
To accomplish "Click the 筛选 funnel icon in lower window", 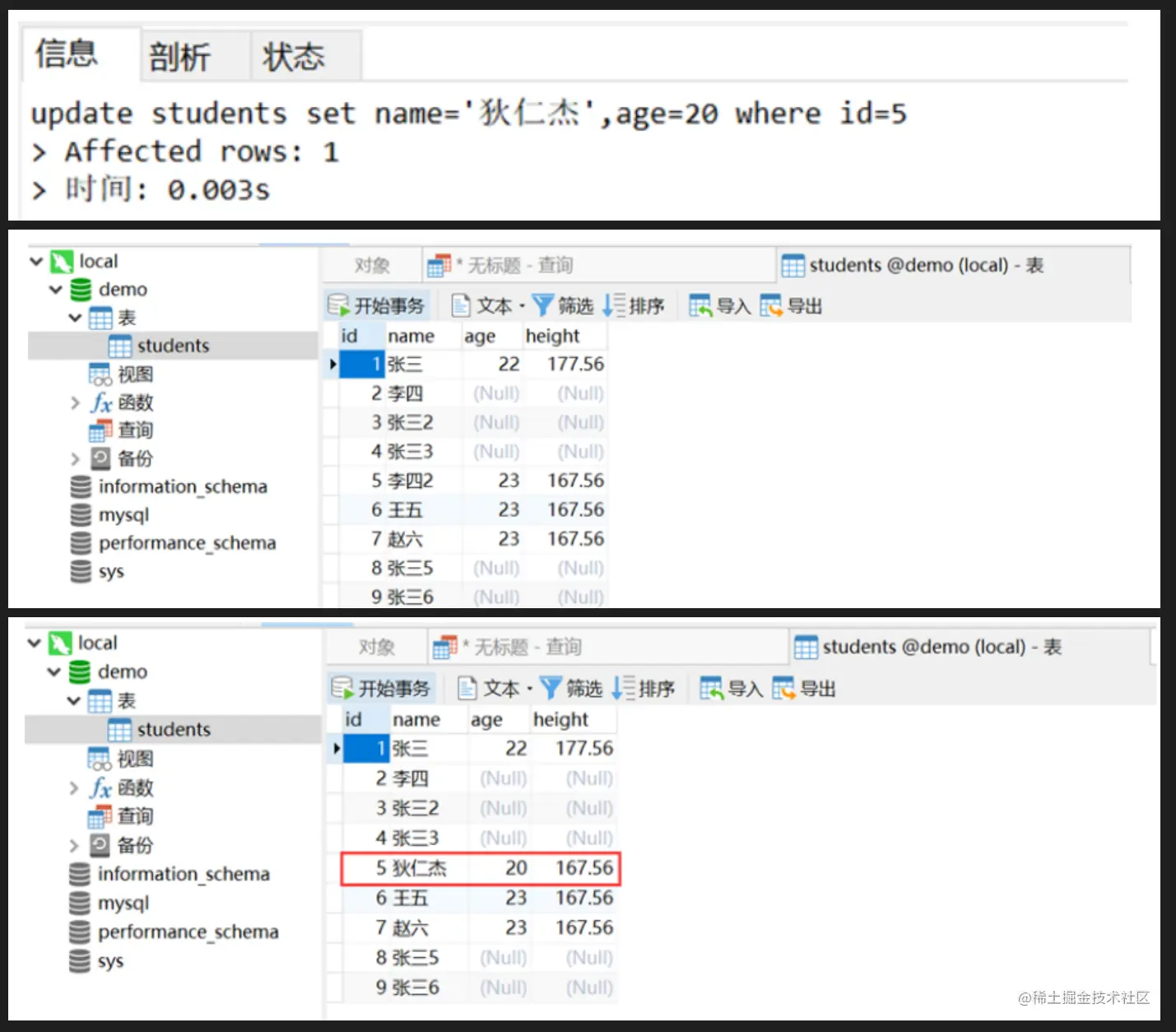I will point(551,688).
